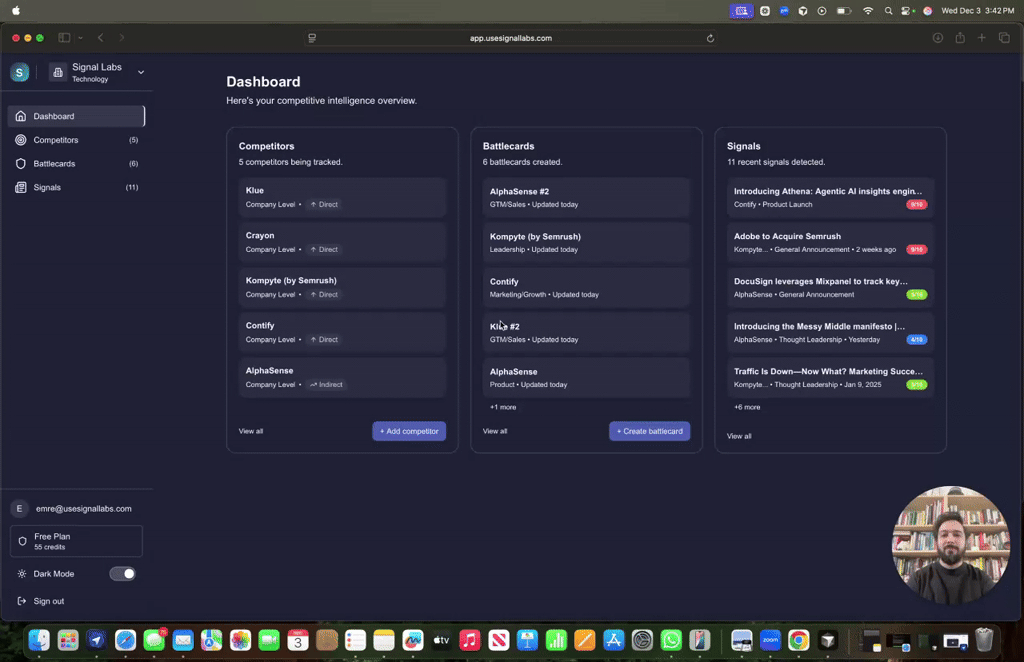Click the date and time in menu bar
1024x662 pixels.
pyautogui.click(x=978, y=10)
